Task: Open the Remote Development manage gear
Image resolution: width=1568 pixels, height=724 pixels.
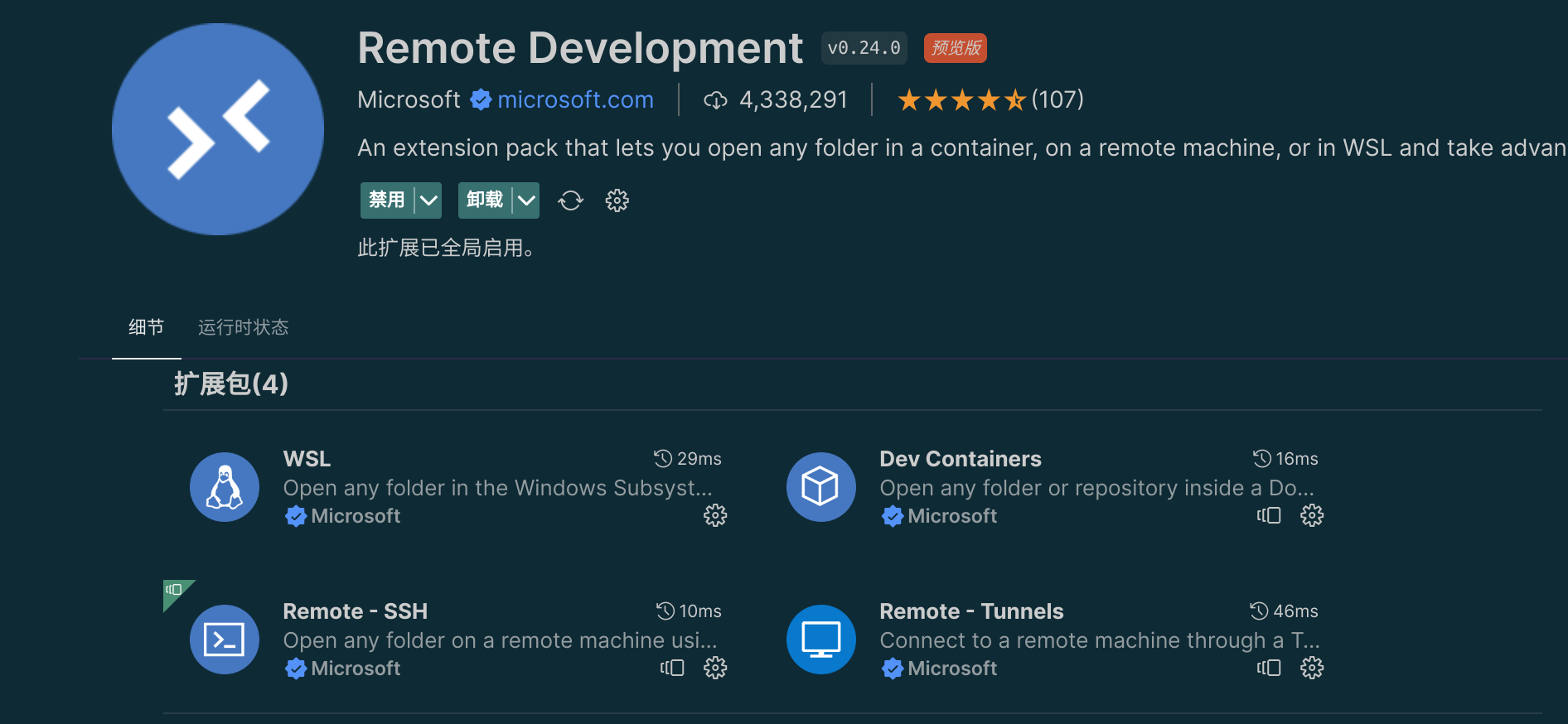Action: 617,200
